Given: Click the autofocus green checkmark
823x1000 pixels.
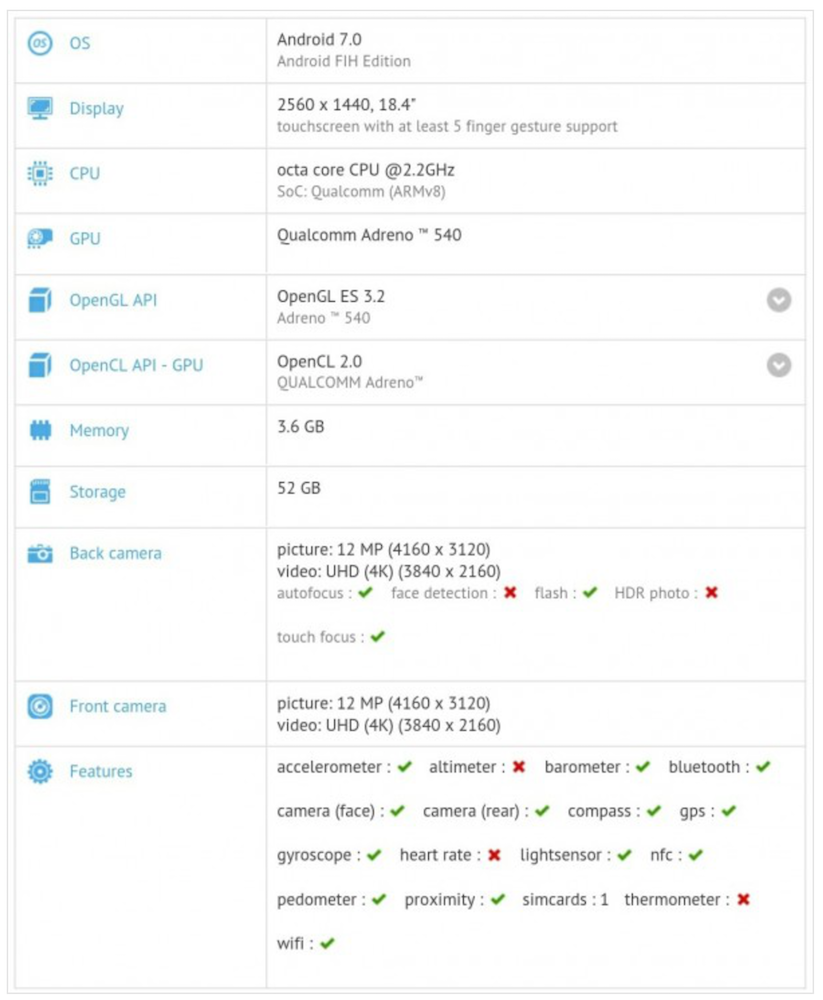Looking at the screenshot, I should click(x=366, y=593).
